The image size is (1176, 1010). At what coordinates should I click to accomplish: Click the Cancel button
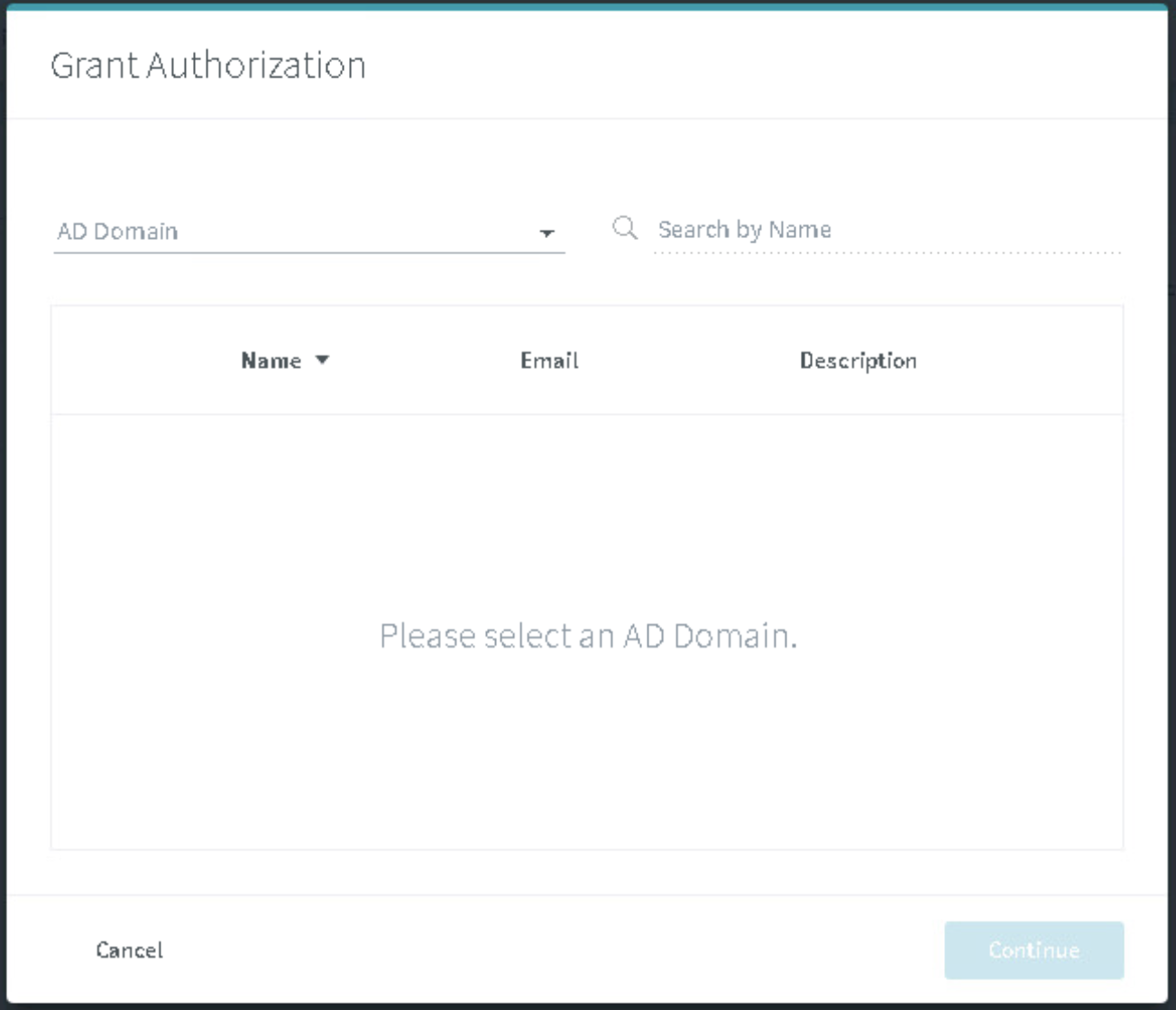point(130,950)
